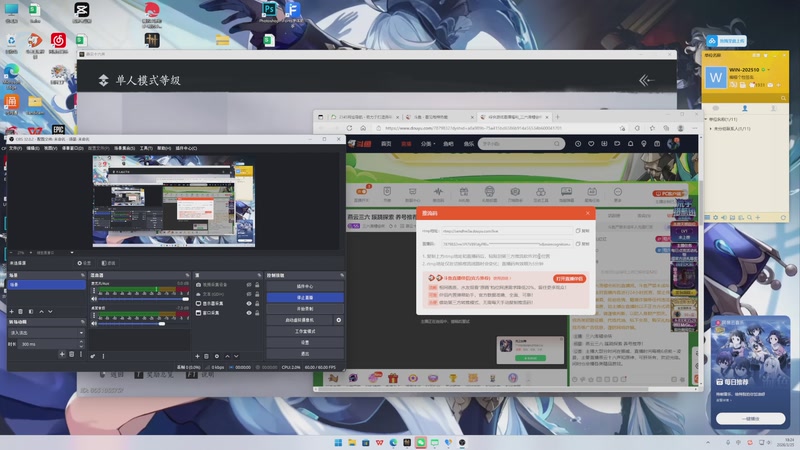Open NetEase Cloud Music desktop icon
This screenshot has height=450, width=800.
click(x=58, y=43)
